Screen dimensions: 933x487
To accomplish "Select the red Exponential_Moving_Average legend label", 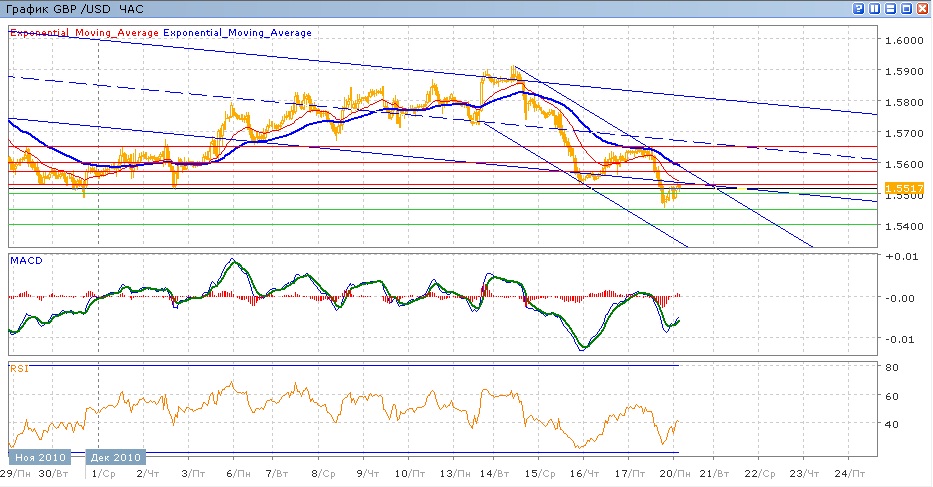I will tap(84, 33).
